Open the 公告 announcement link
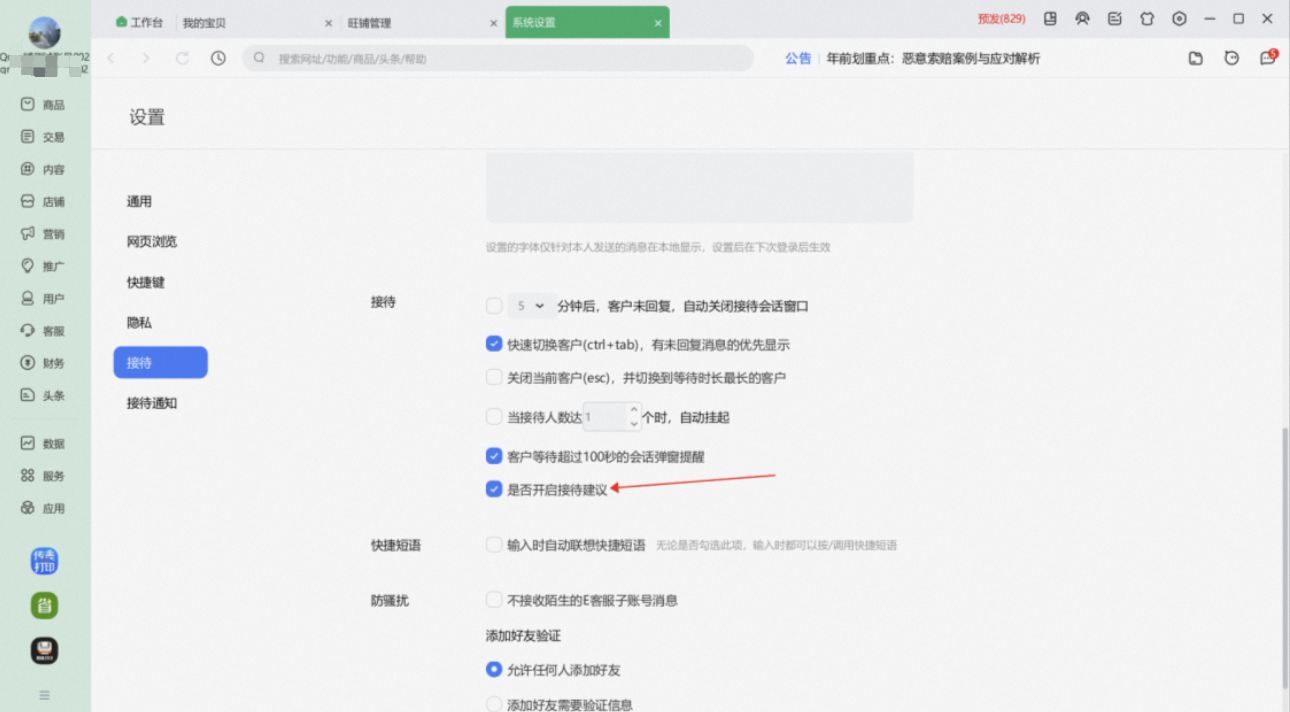 [x=798, y=59]
